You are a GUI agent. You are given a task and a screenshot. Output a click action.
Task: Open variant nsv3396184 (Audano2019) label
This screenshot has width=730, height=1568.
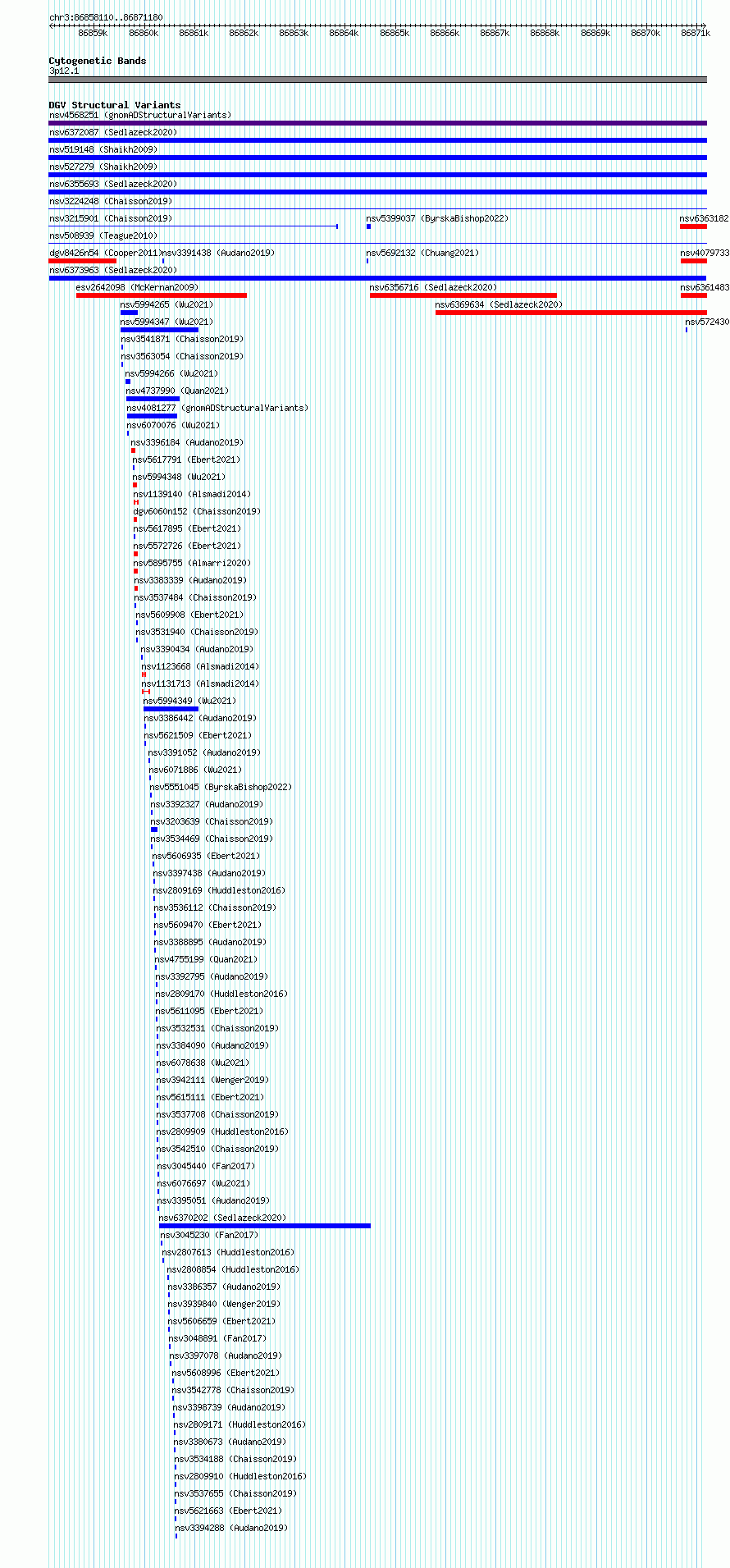click(x=188, y=442)
